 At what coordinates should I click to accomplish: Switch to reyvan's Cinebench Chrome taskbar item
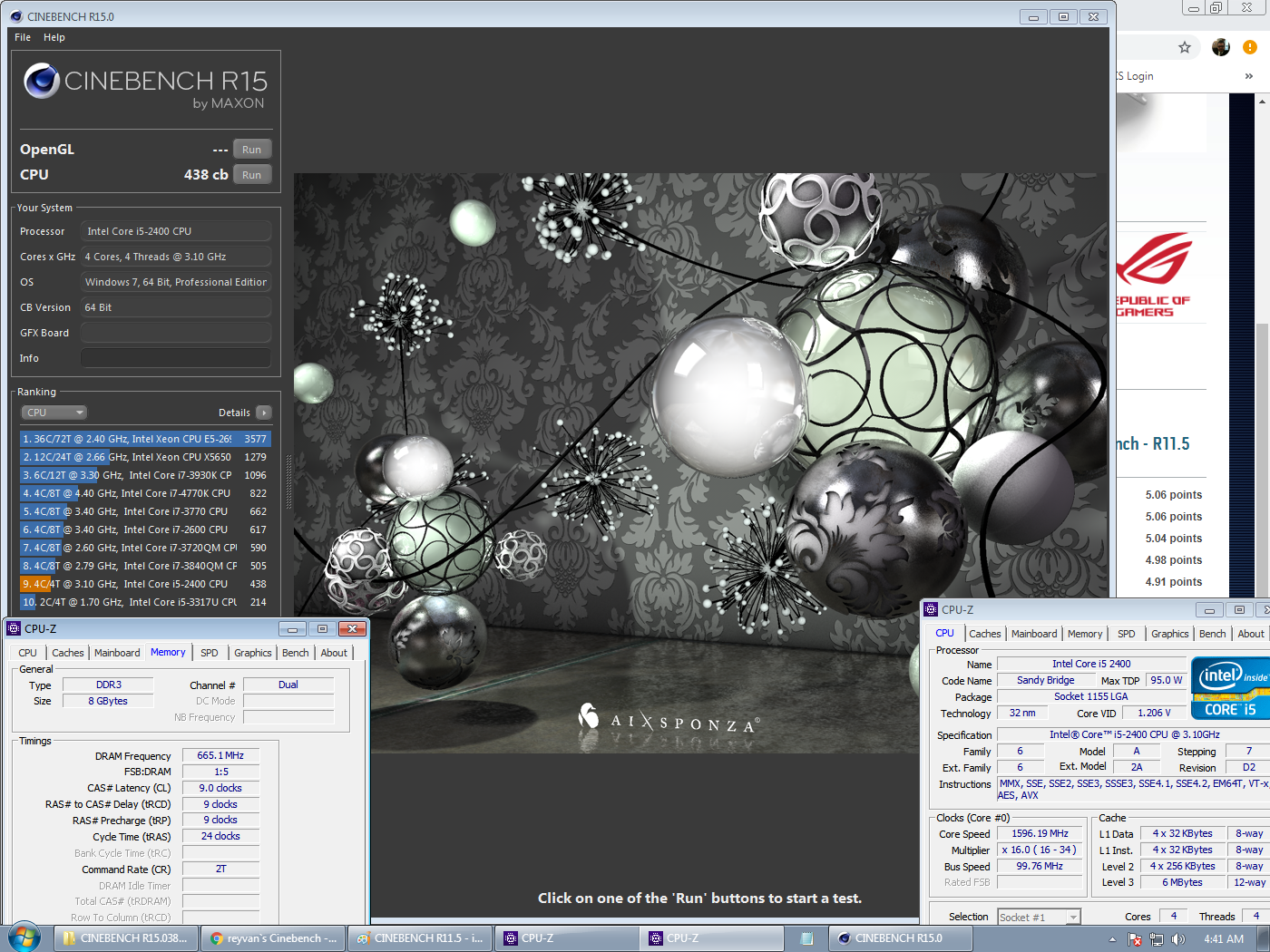273,938
